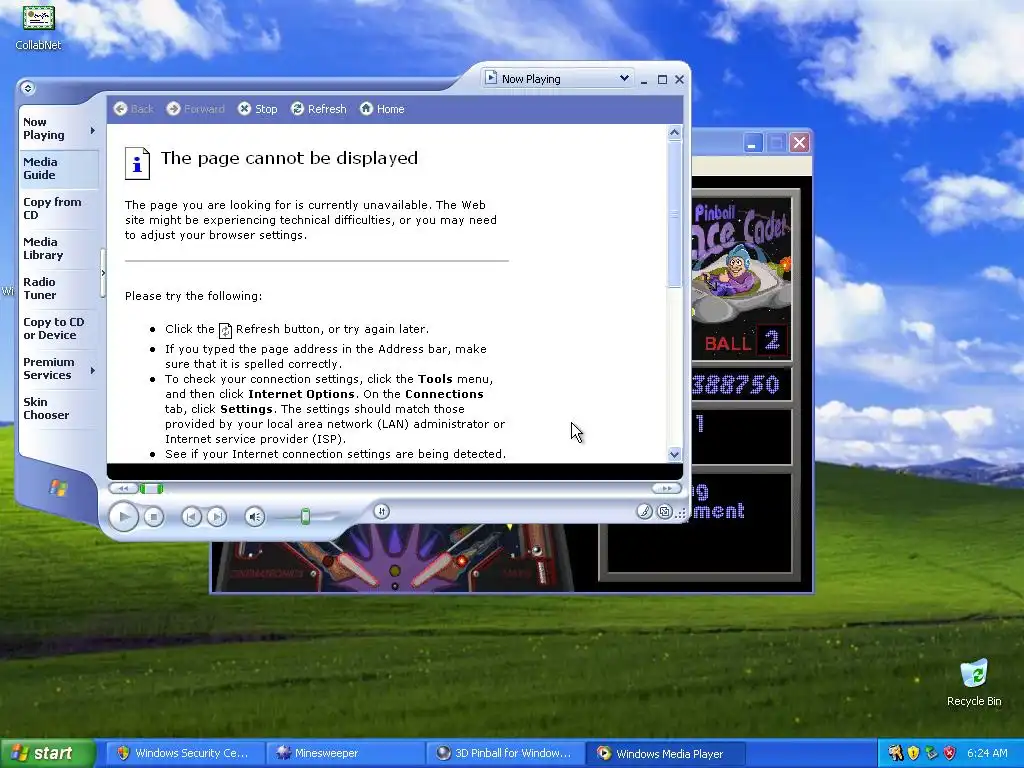The image size is (1024, 768).
Task: Click the red shield alert tray icon
Action: pyautogui.click(x=950, y=753)
